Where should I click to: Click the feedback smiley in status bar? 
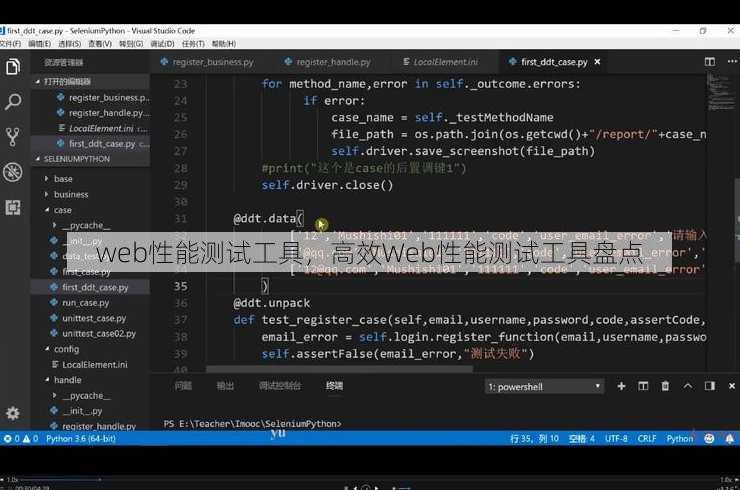[709, 439]
